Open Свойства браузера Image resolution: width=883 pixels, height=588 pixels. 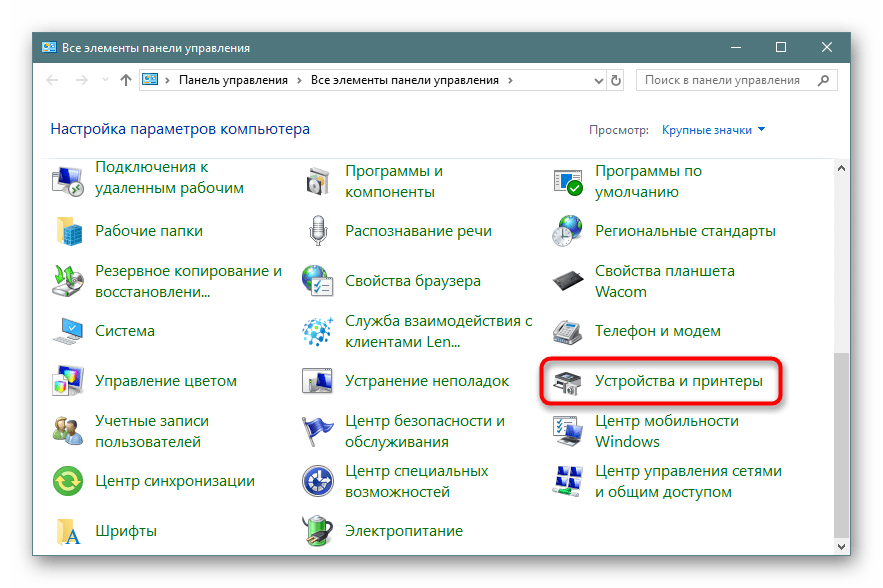tap(414, 281)
